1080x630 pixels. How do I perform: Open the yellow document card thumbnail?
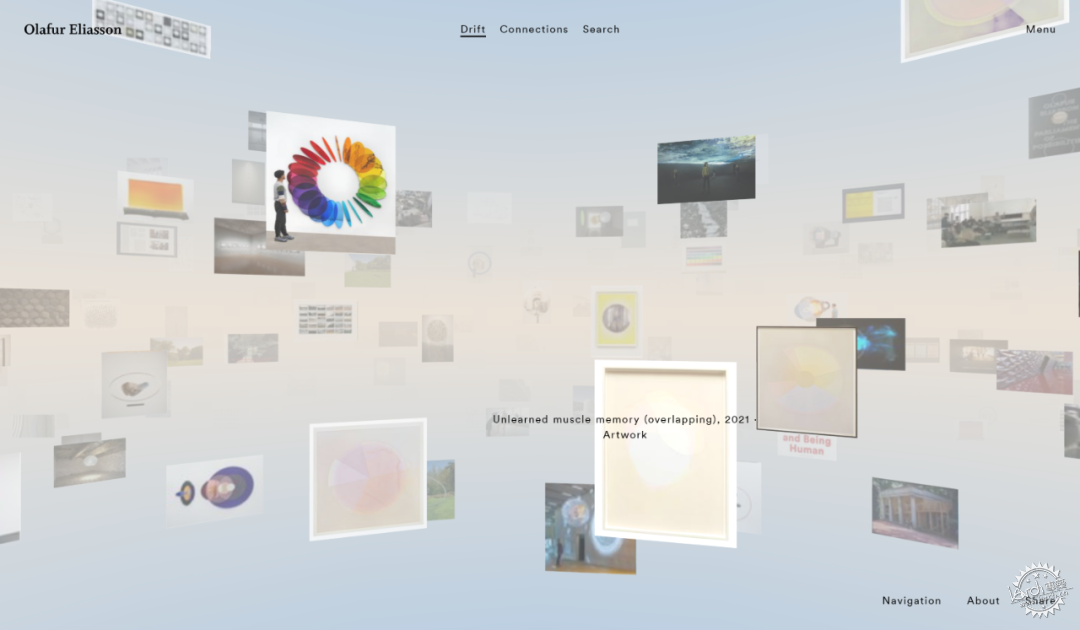(873, 202)
